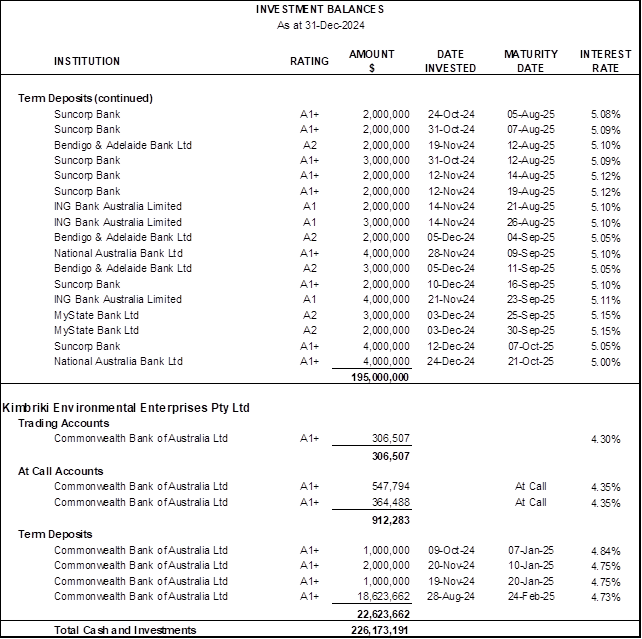Viewport: 642px width, 639px height.
Task: Select maturity date 16-Sep-25
Action: pyautogui.click(x=531, y=284)
